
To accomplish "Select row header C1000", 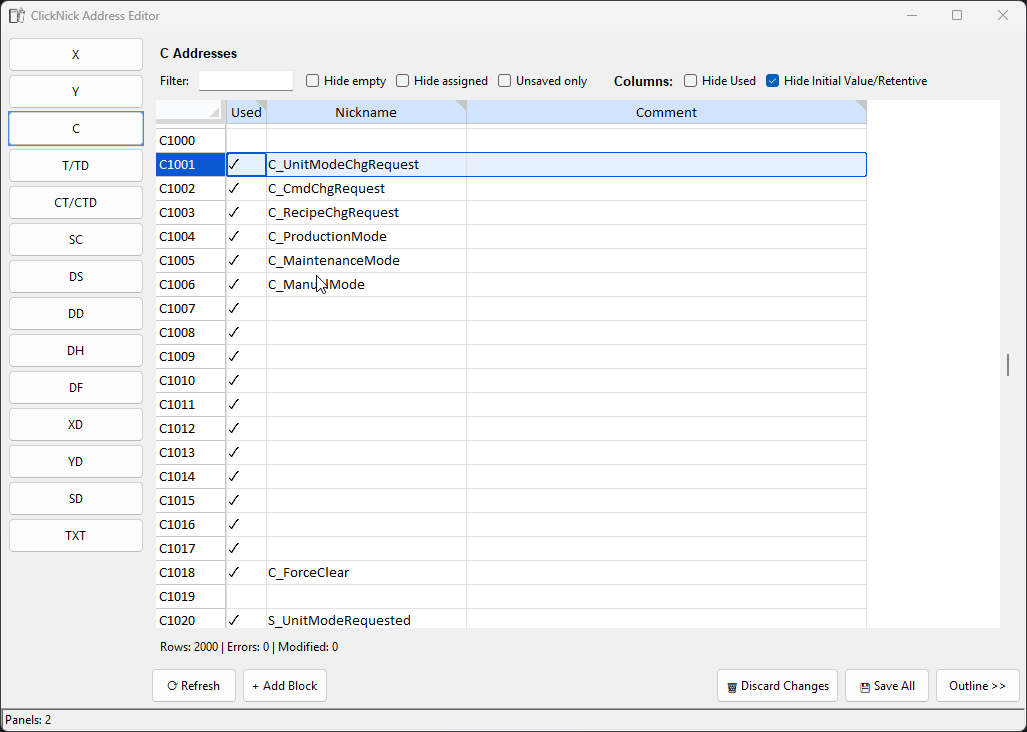I will click(x=191, y=140).
